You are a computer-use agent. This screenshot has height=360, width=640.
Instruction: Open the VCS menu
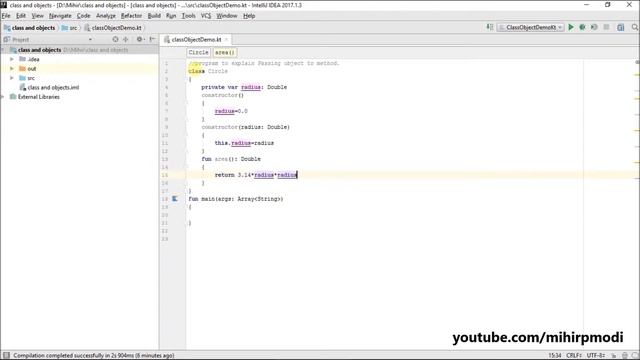(x=206, y=16)
